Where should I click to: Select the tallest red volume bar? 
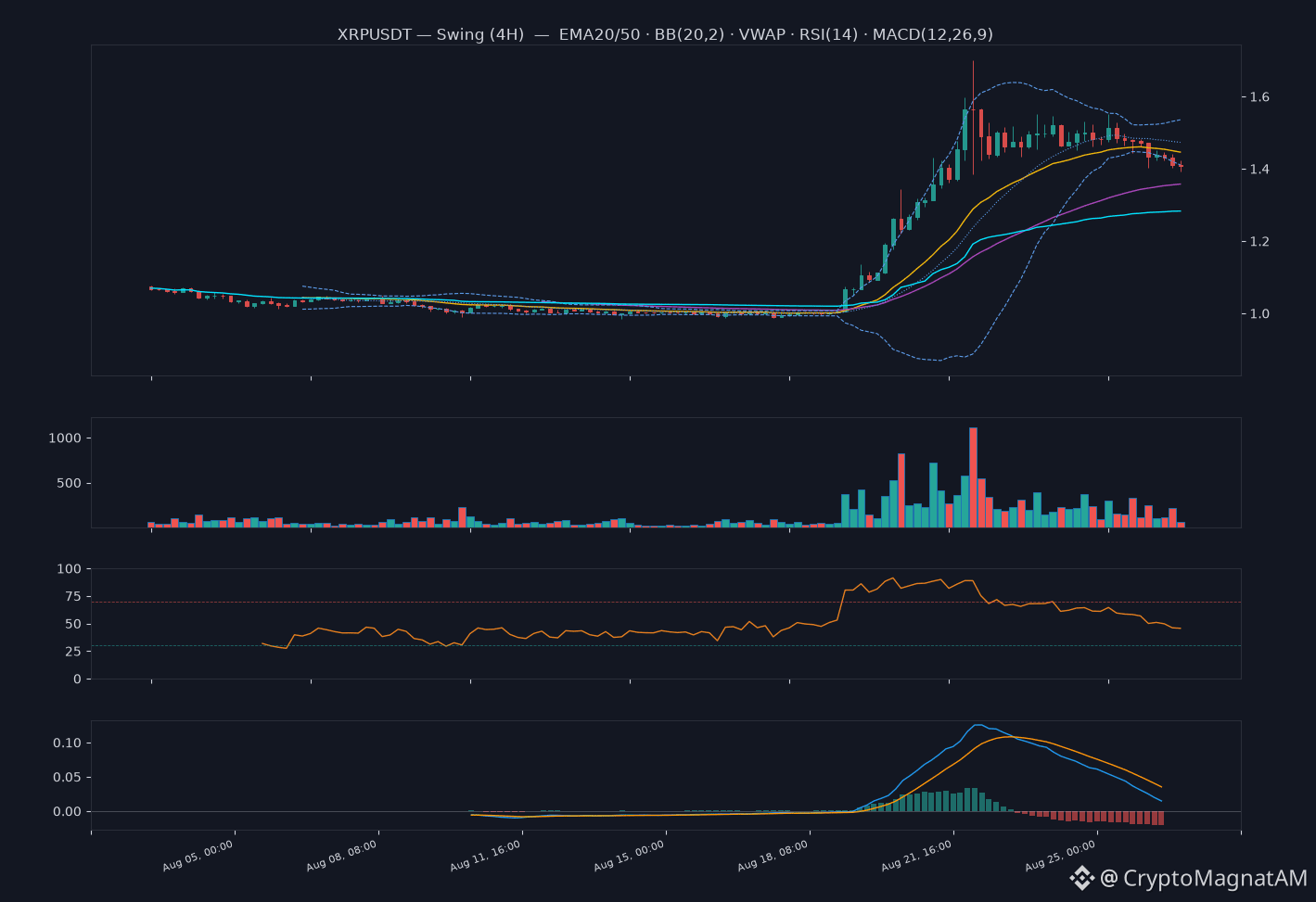point(973,477)
